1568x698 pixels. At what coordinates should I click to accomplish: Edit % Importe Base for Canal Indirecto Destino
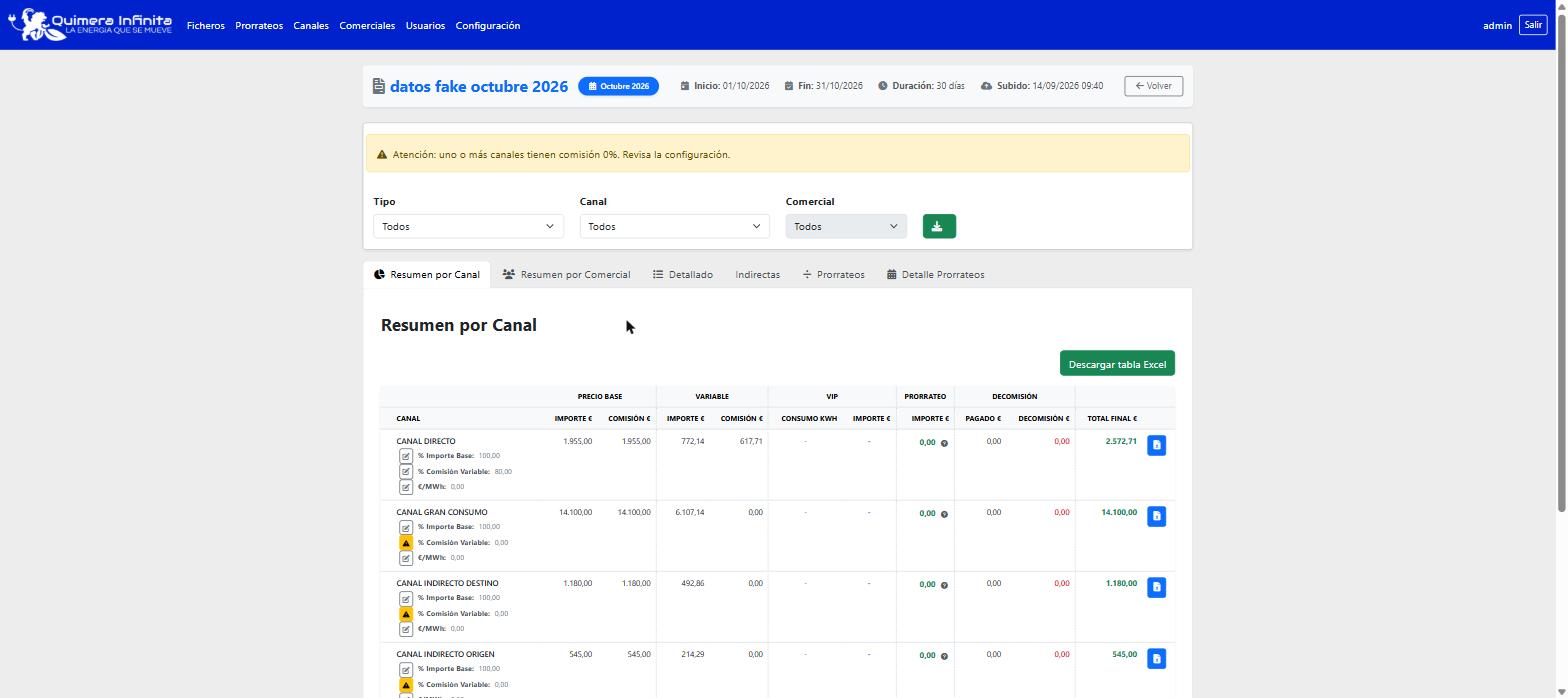pos(406,598)
